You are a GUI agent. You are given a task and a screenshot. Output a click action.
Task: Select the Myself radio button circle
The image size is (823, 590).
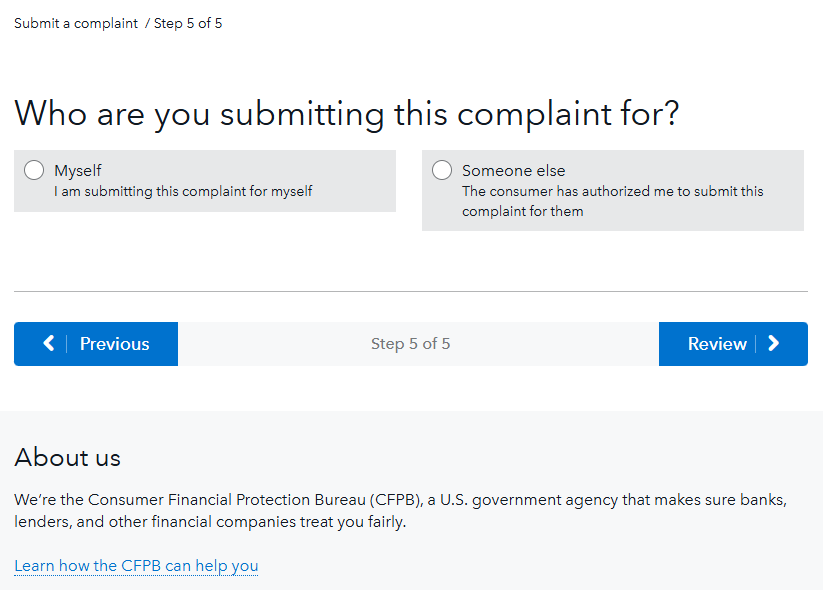tap(34, 171)
